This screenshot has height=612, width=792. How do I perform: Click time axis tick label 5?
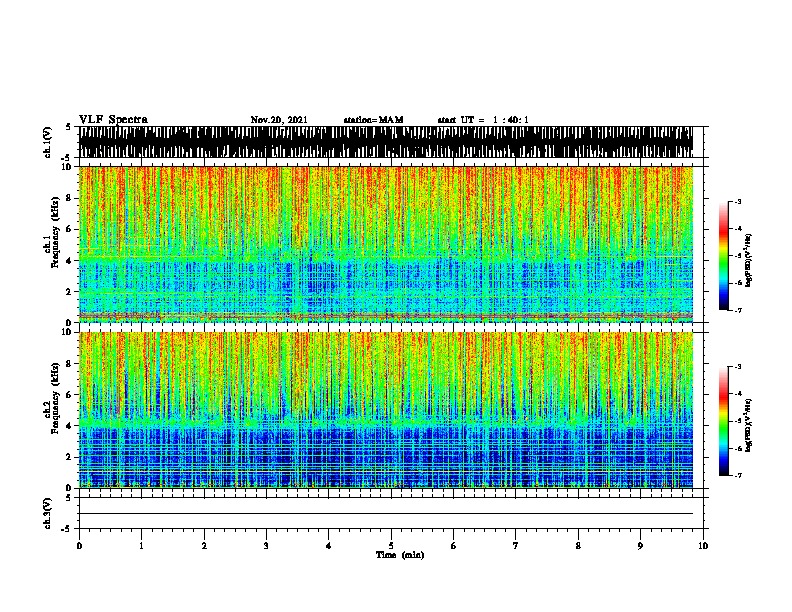[391, 546]
